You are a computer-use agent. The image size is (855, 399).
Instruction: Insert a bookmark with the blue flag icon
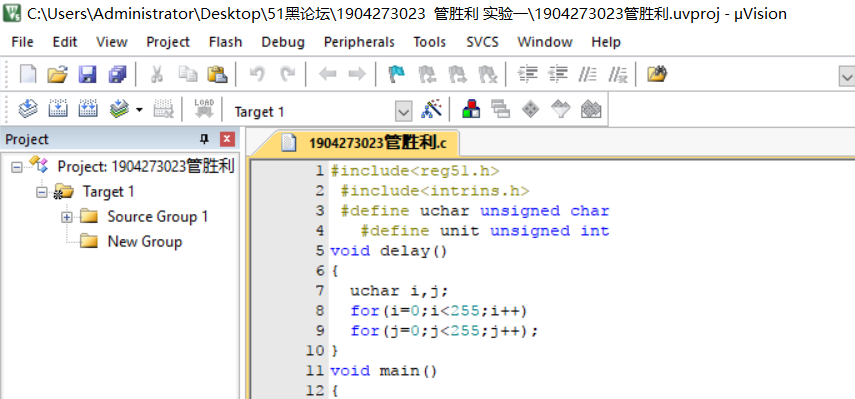point(396,74)
